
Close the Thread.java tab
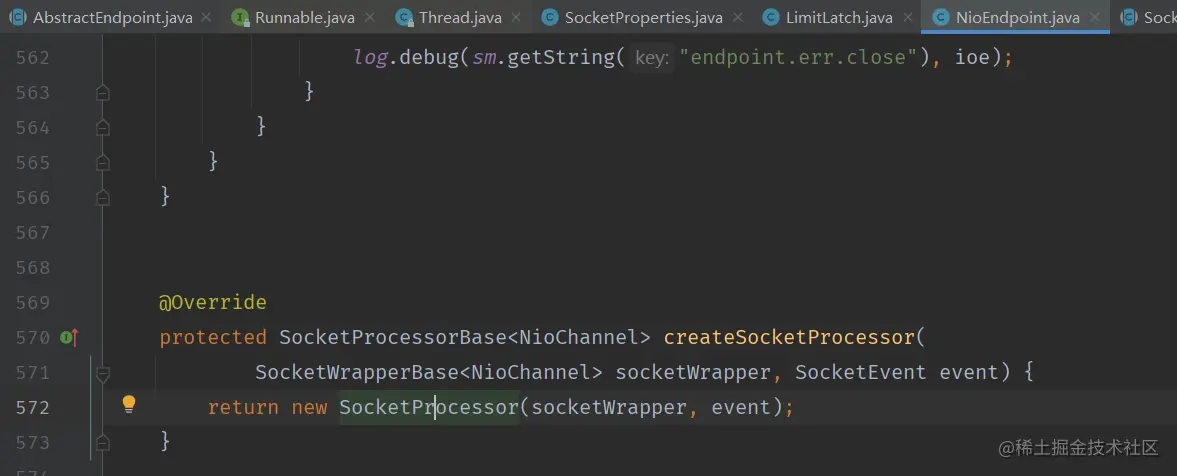click(516, 18)
